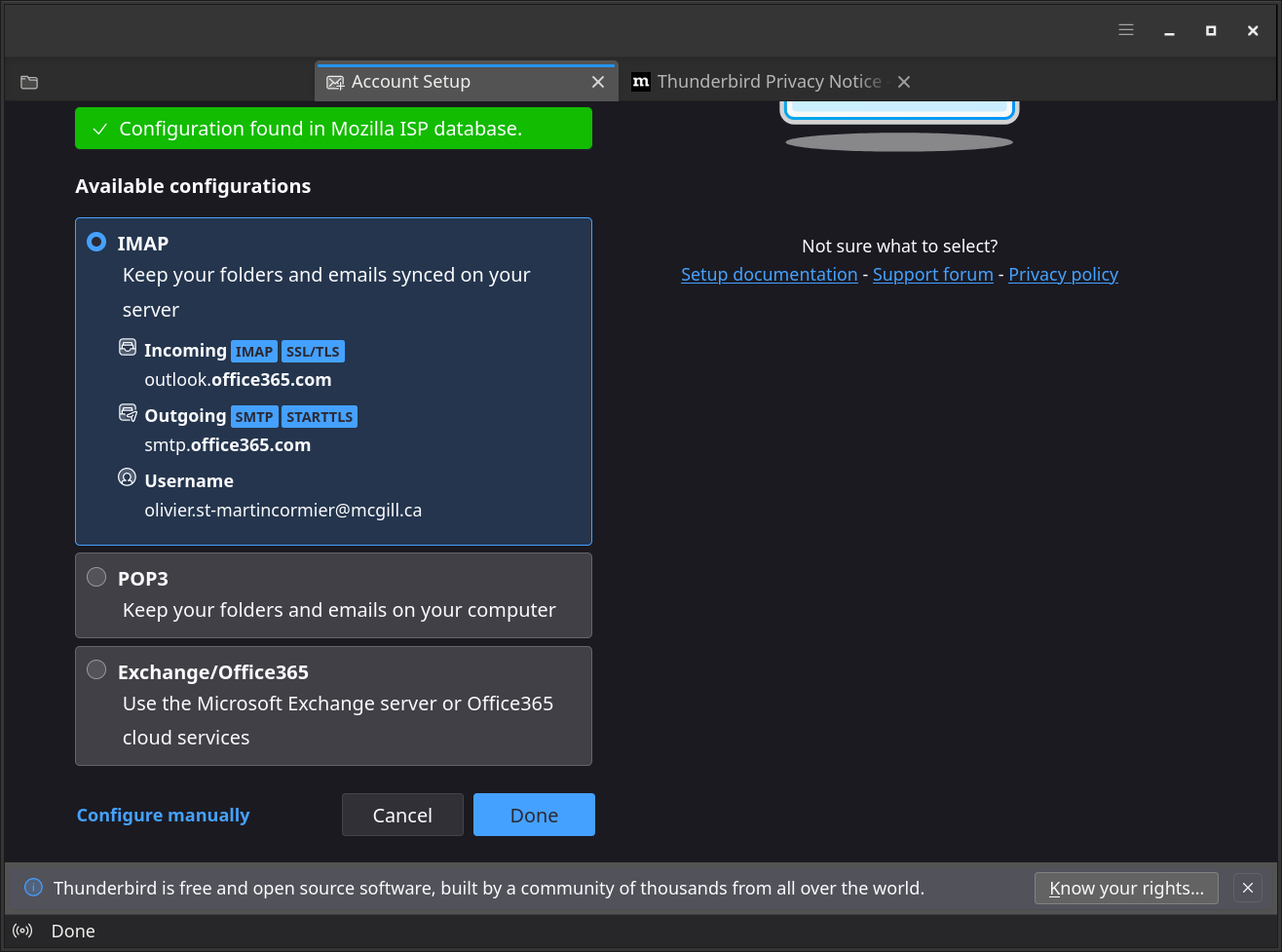This screenshot has width=1282, height=952.
Task: Click the Exchange/Office365 description text
Action: (338, 720)
